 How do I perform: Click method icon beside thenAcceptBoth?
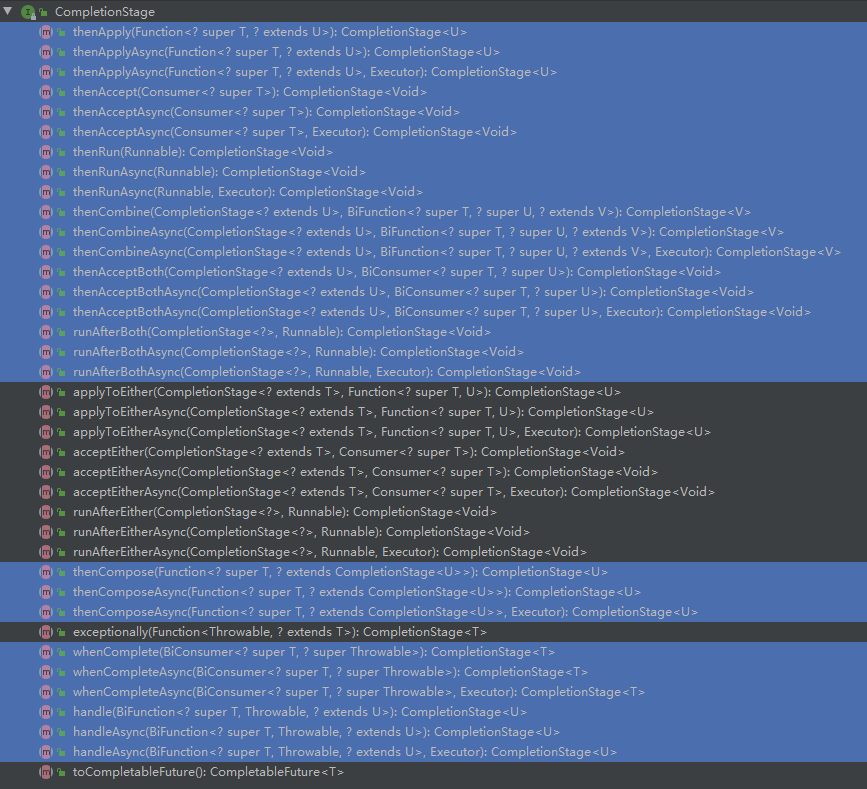coord(46,272)
